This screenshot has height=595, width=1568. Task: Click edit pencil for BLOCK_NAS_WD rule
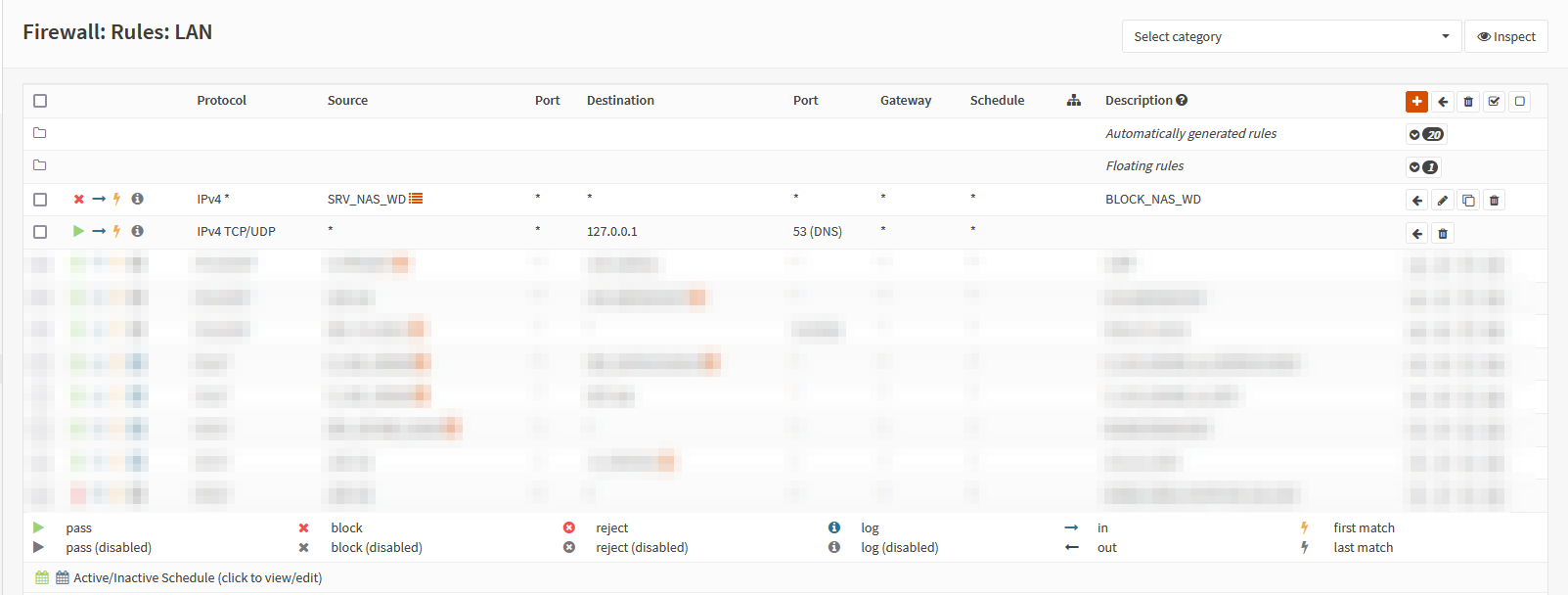[1443, 201]
